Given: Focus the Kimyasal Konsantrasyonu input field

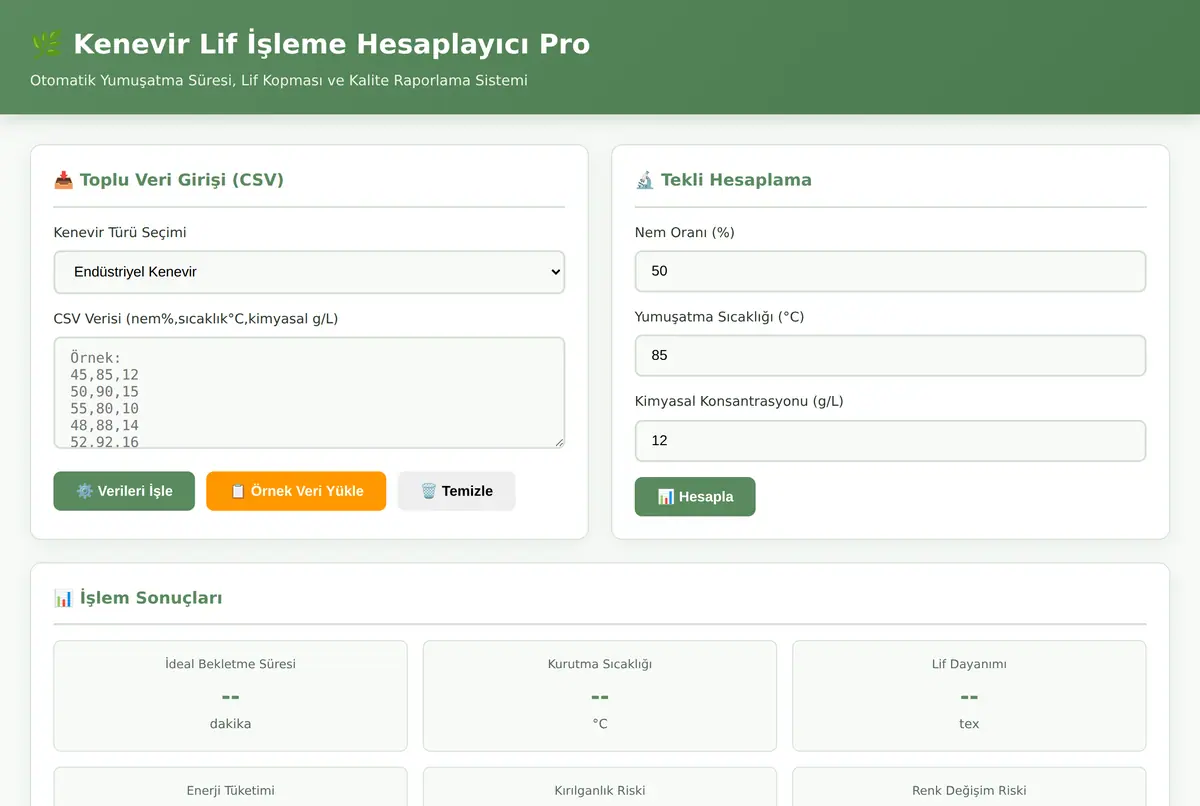Looking at the screenshot, I should pyautogui.click(x=890, y=440).
